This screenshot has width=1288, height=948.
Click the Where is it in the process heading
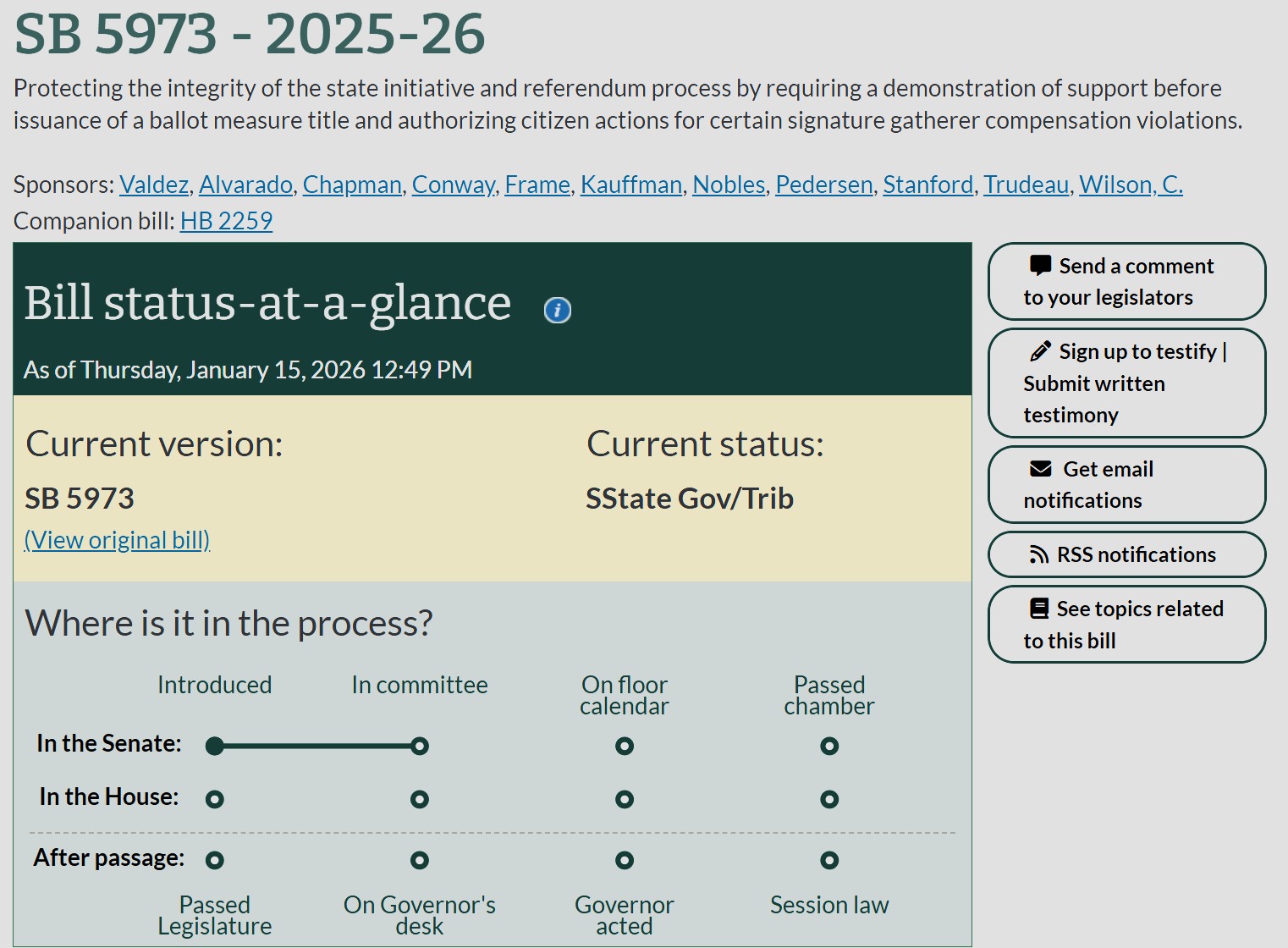228,623
